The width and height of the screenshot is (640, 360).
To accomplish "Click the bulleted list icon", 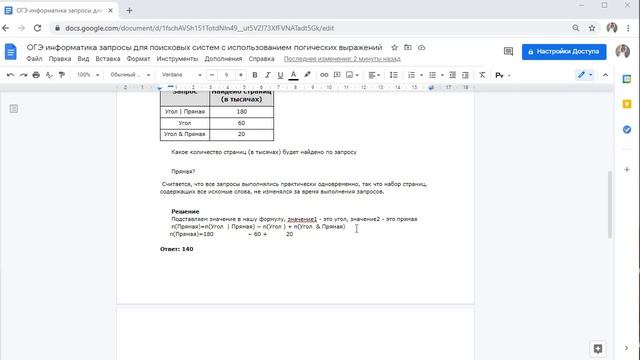I will click(x=432, y=75).
